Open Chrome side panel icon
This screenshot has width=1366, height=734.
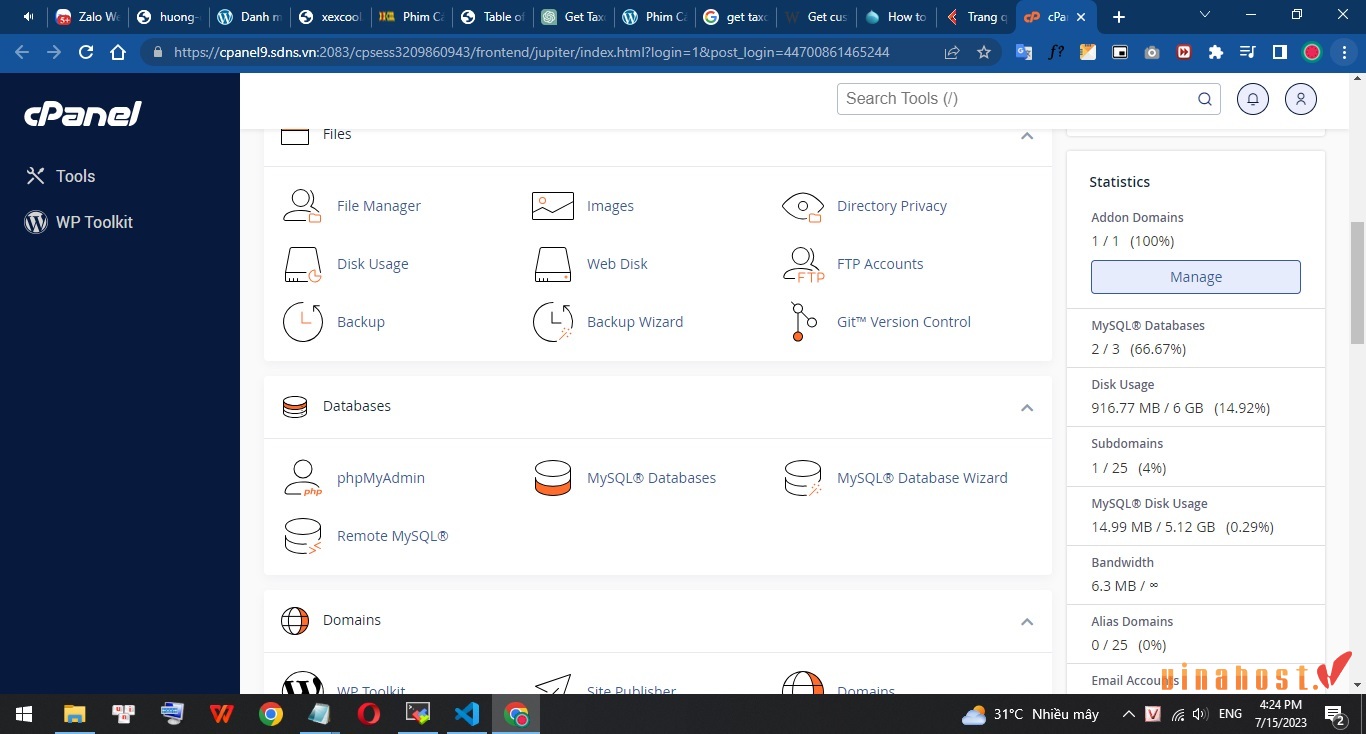coord(1279,52)
